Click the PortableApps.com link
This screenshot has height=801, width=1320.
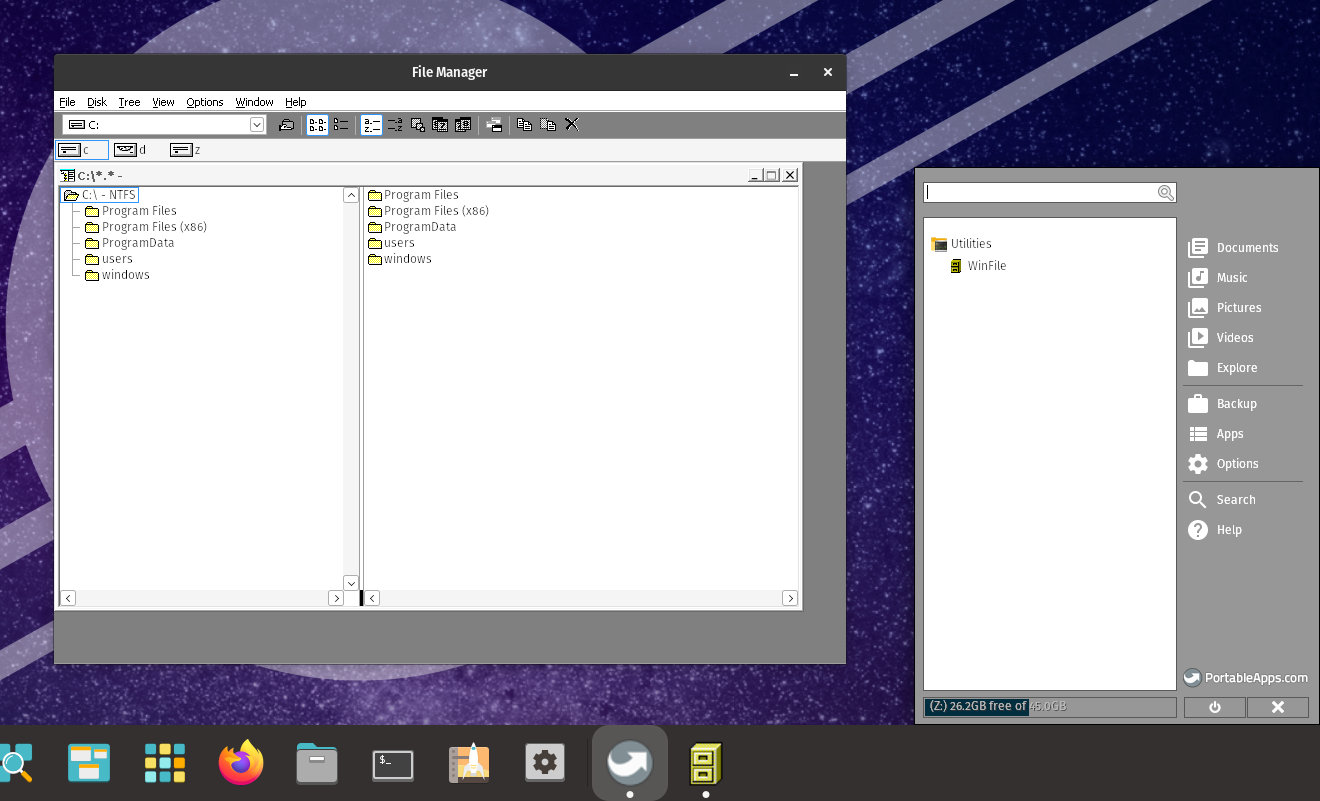(x=1246, y=678)
